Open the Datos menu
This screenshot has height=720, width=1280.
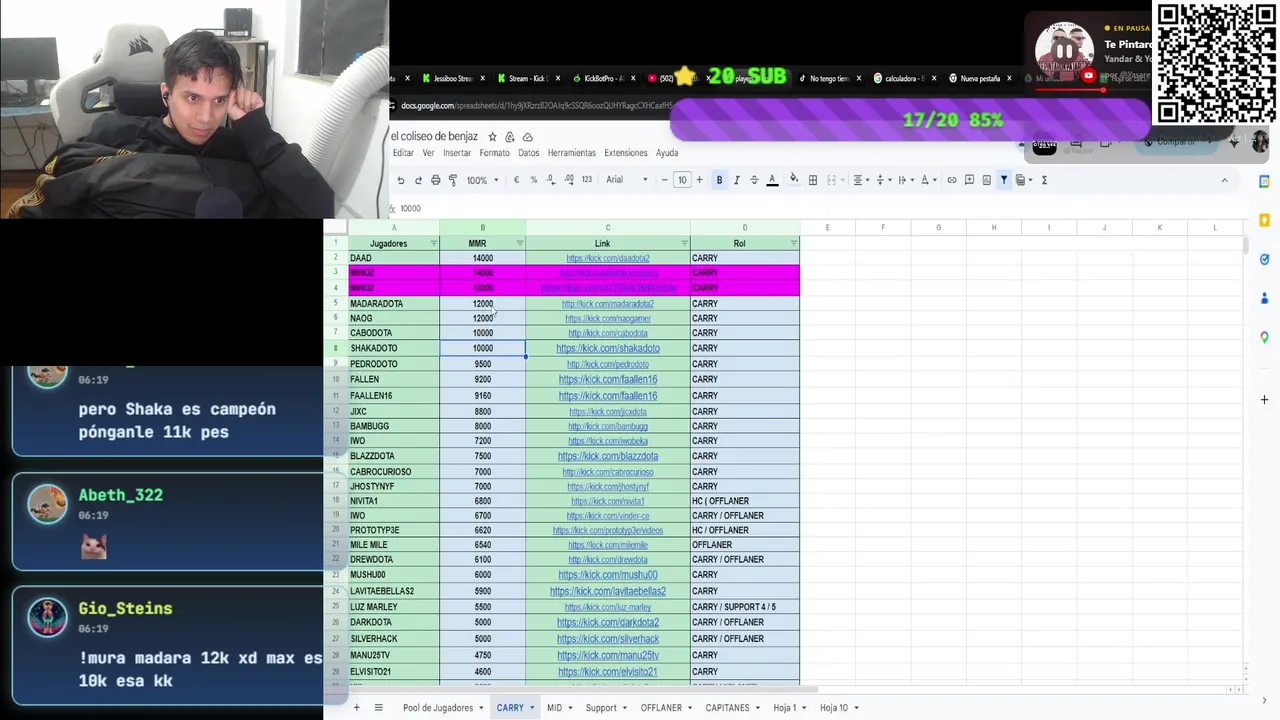click(529, 153)
